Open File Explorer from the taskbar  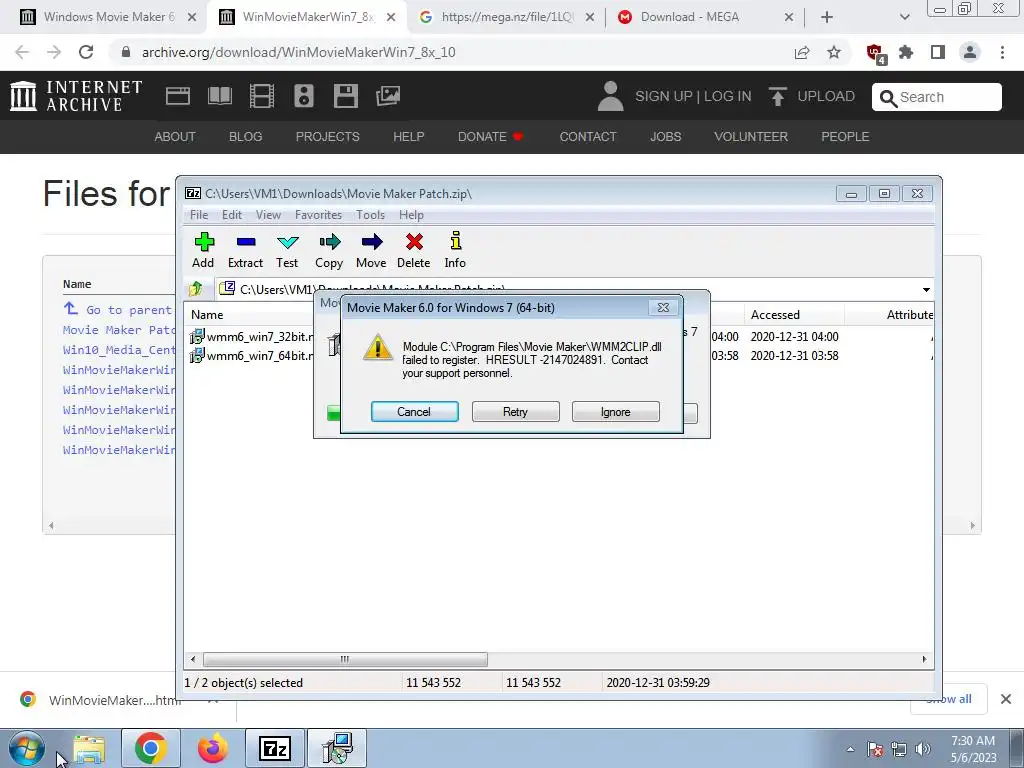coord(89,748)
